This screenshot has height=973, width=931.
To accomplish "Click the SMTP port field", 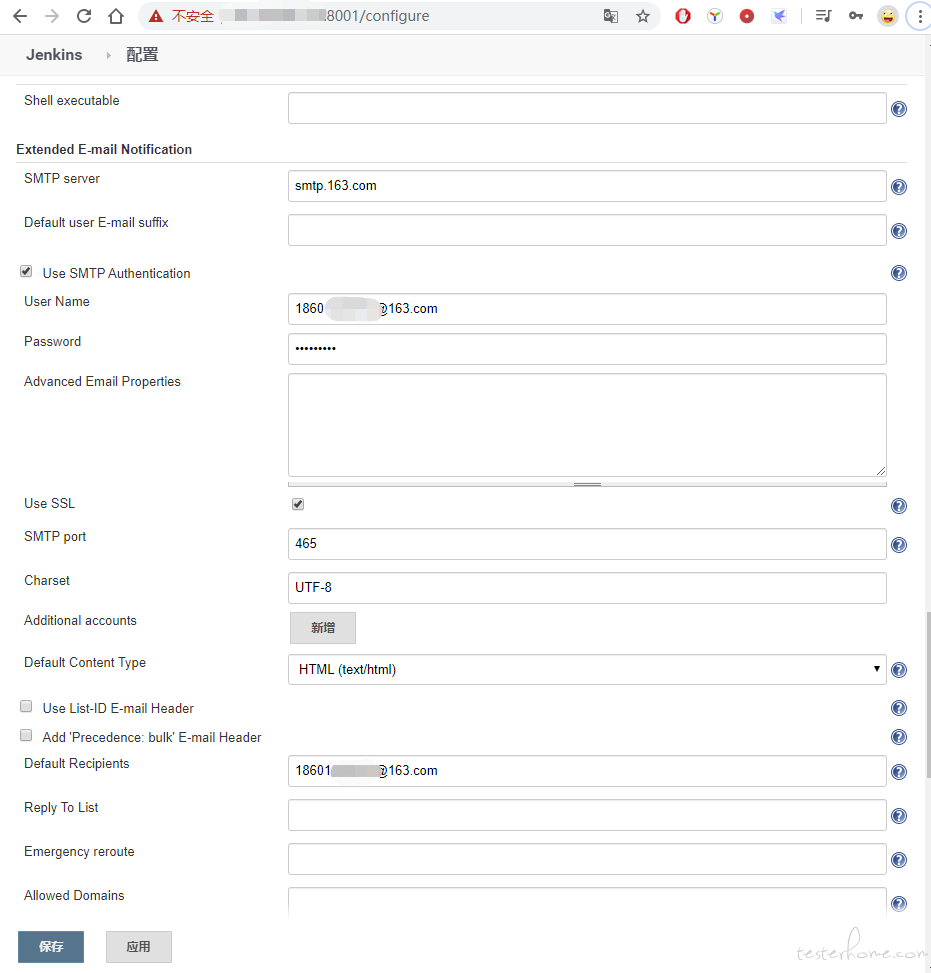I will point(587,544).
